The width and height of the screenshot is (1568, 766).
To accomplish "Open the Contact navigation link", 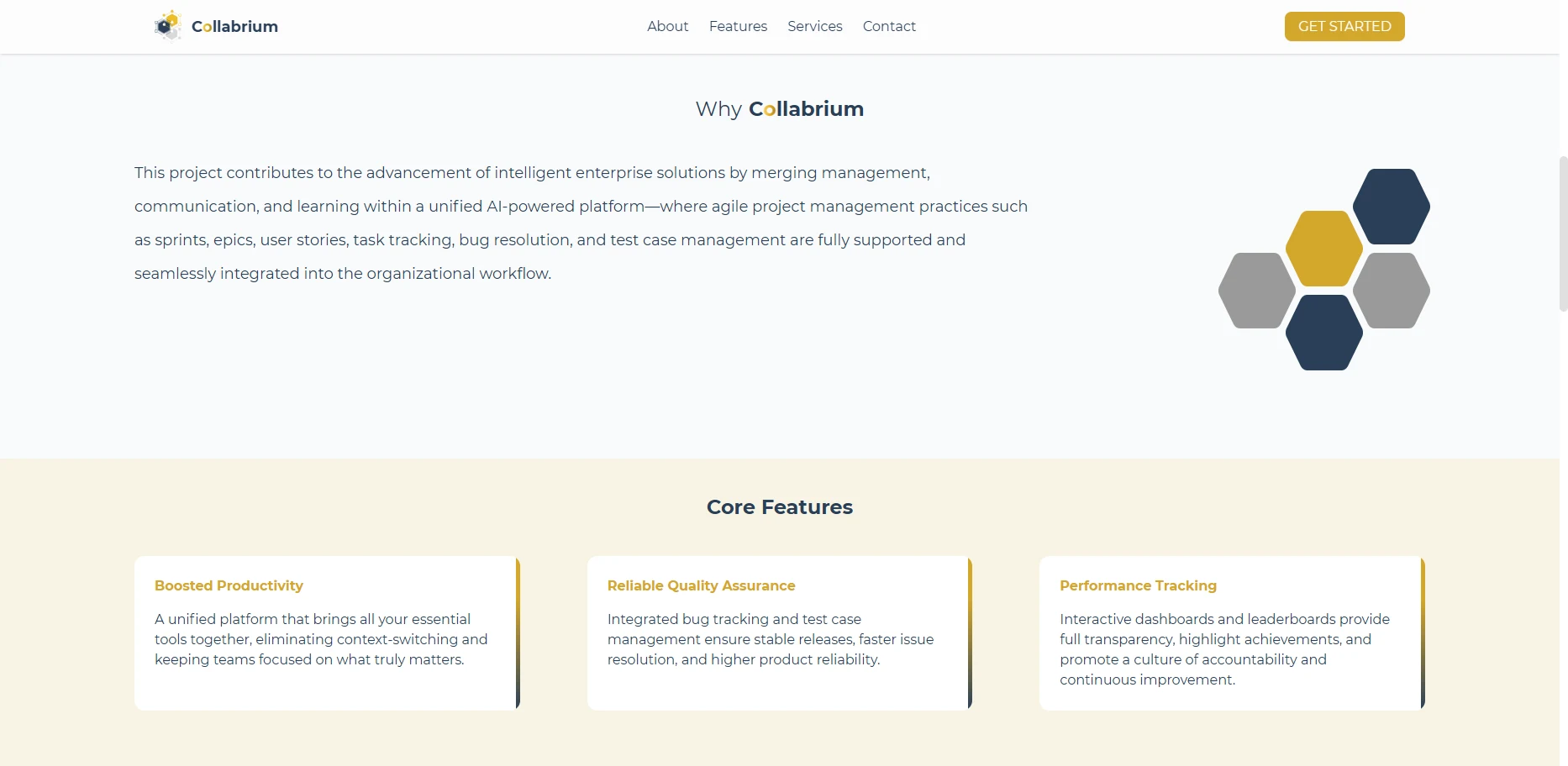I will (889, 26).
